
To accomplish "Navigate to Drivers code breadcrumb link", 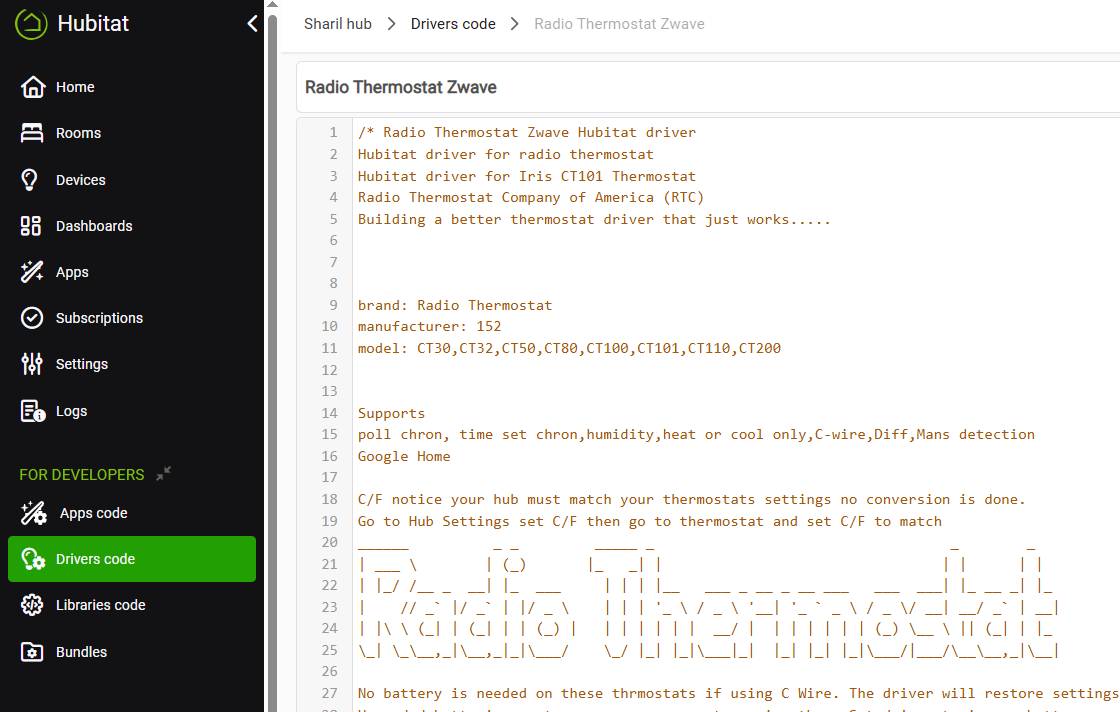I will point(453,24).
